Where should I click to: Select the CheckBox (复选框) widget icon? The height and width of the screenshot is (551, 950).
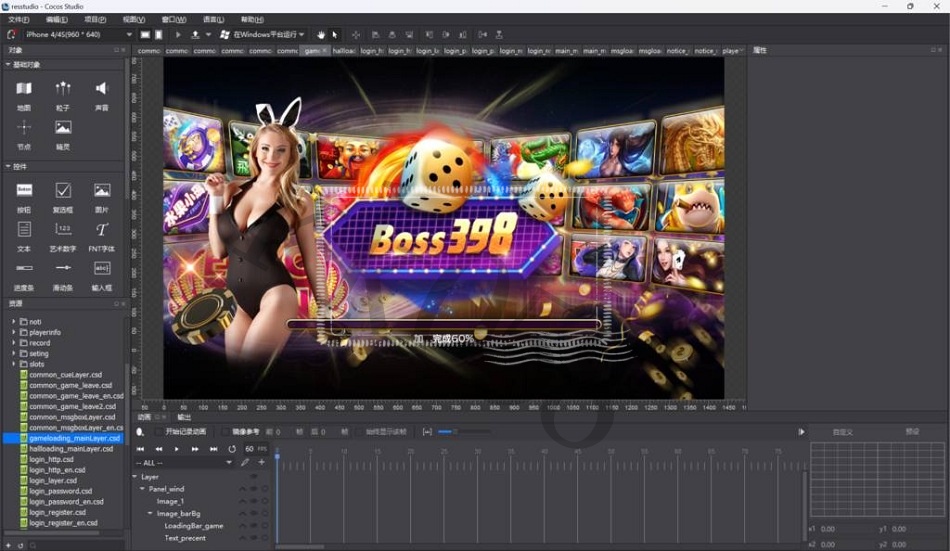tap(63, 190)
